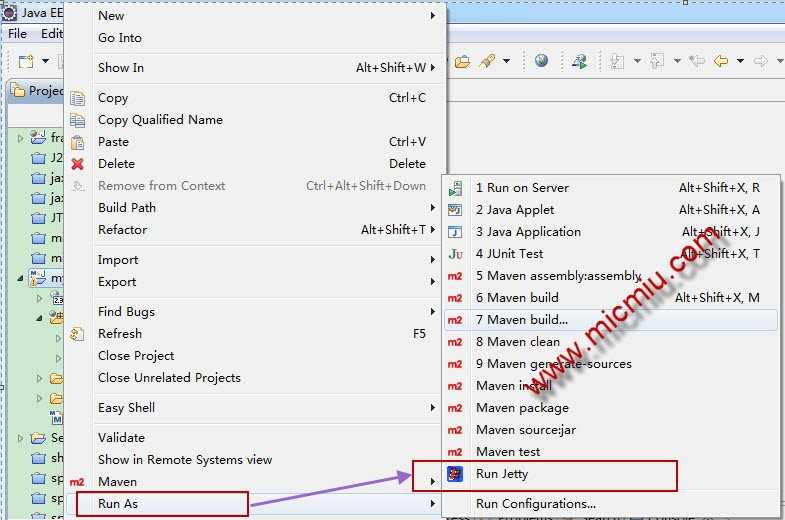Click the Run on Server icon
The image size is (785, 520).
pos(455,188)
